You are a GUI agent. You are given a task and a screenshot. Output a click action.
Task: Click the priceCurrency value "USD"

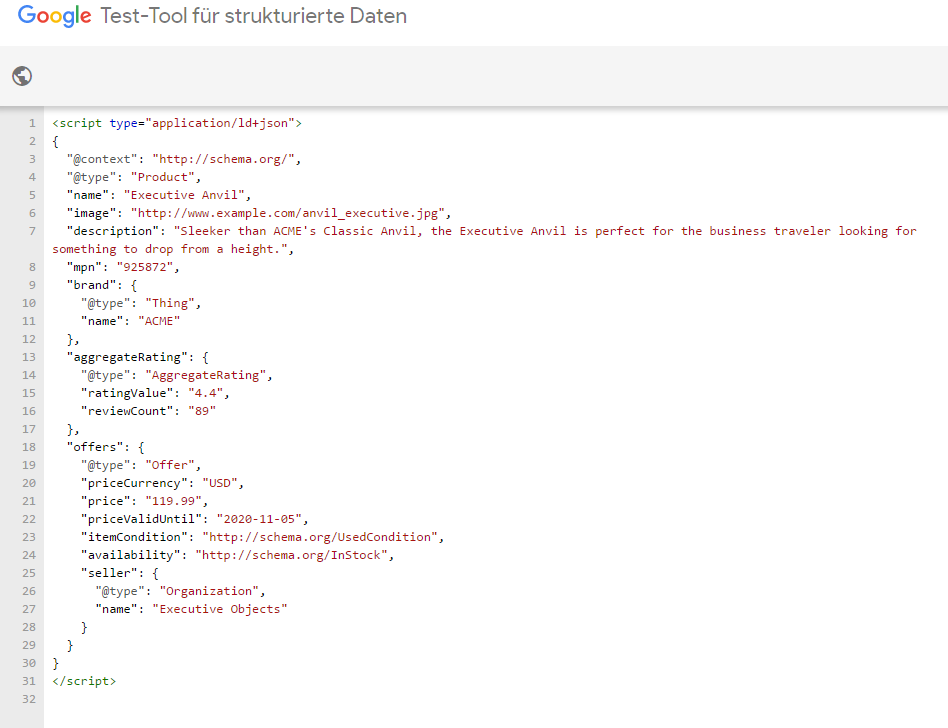pyautogui.click(x=219, y=483)
